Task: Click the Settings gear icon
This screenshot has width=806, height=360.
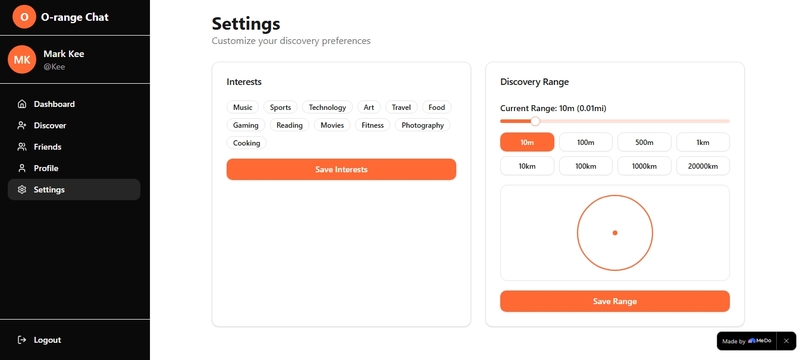Action: coord(22,190)
